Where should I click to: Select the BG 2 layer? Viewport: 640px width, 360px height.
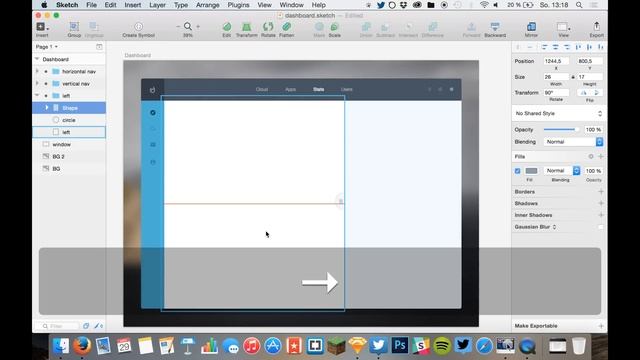(69, 156)
